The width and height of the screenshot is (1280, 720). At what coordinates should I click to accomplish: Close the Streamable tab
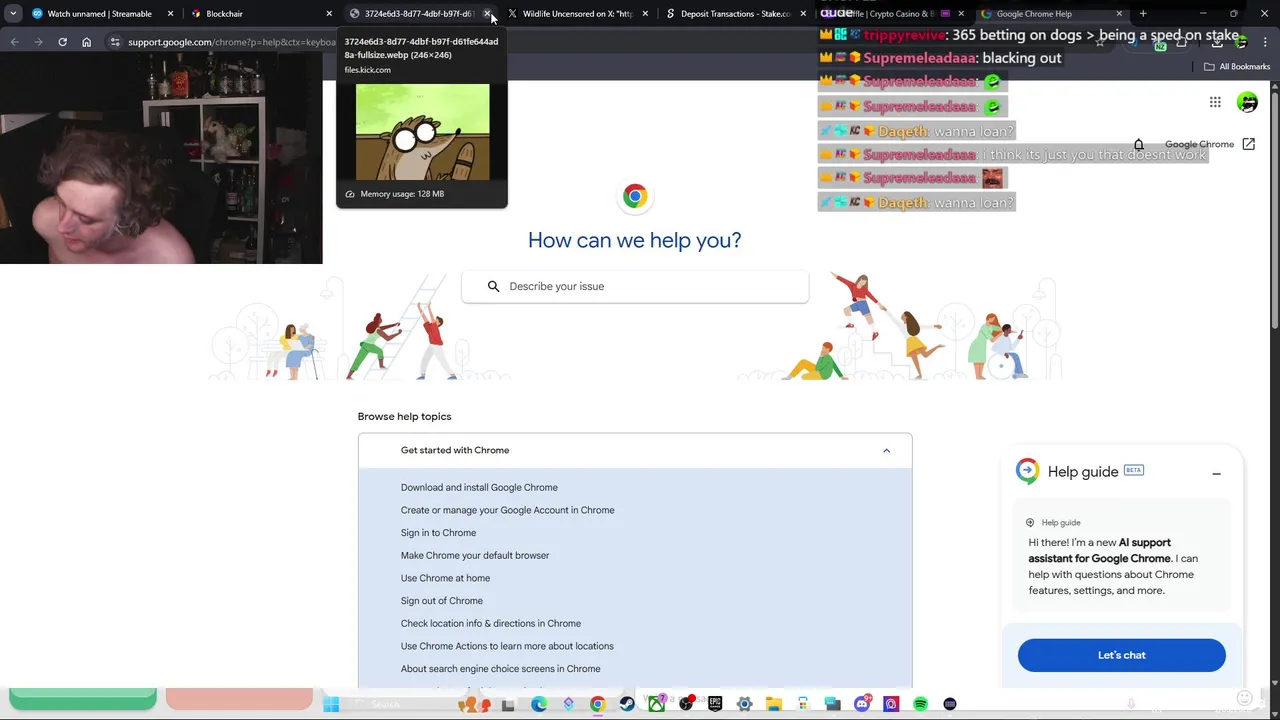pyautogui.click(x=170, y=14)
